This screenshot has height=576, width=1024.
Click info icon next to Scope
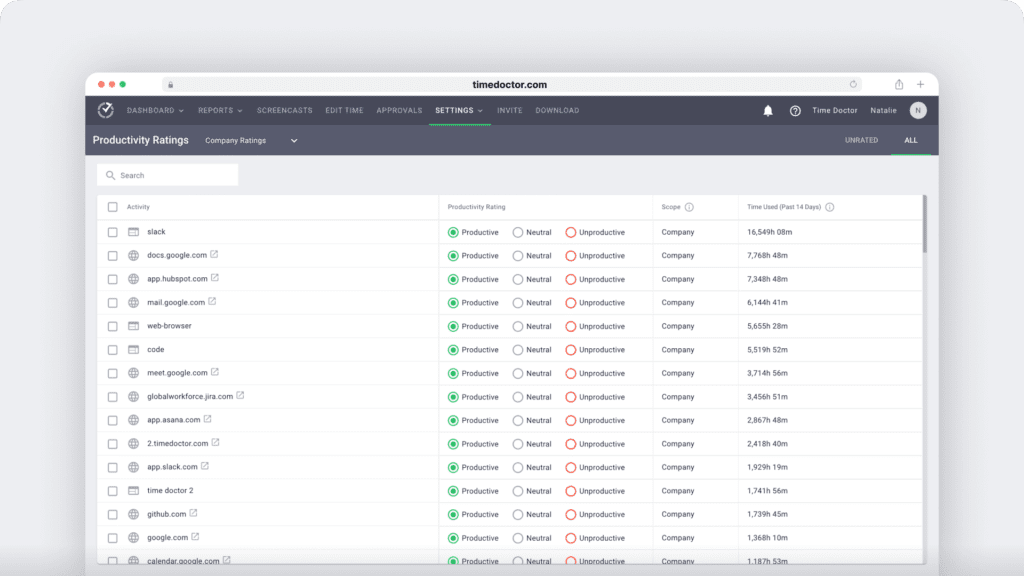pos(689,207)
